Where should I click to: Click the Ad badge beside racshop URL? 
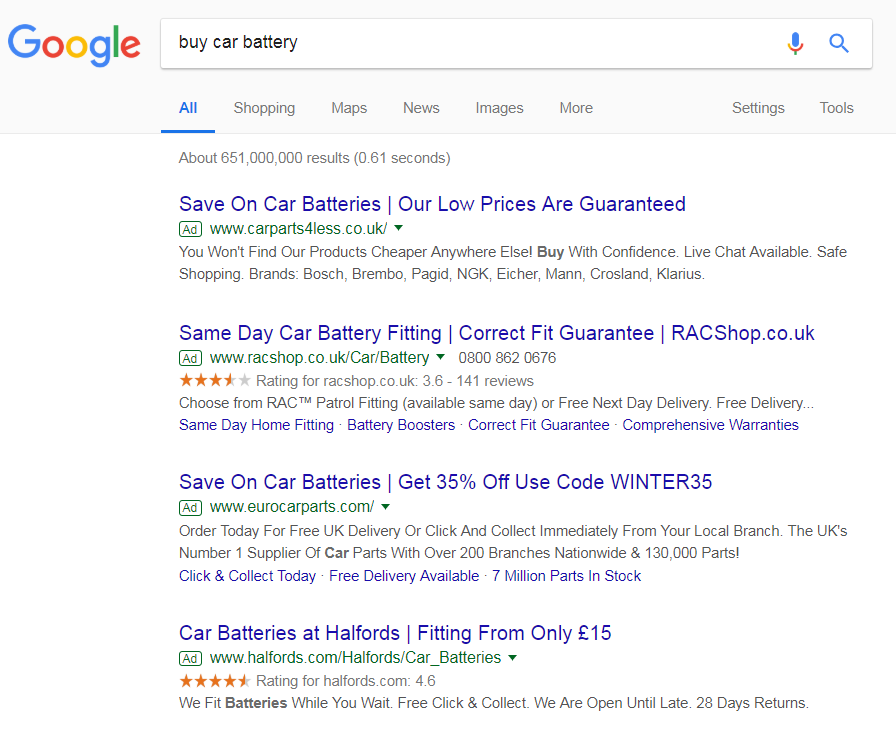pos(190,358)
